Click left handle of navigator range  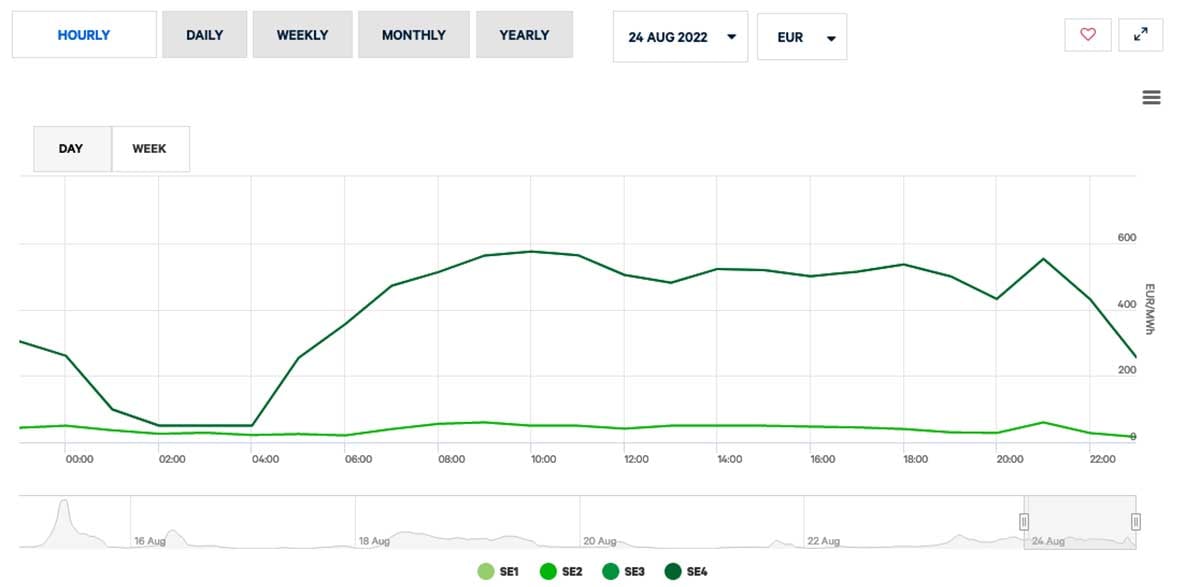point(1024,522)
